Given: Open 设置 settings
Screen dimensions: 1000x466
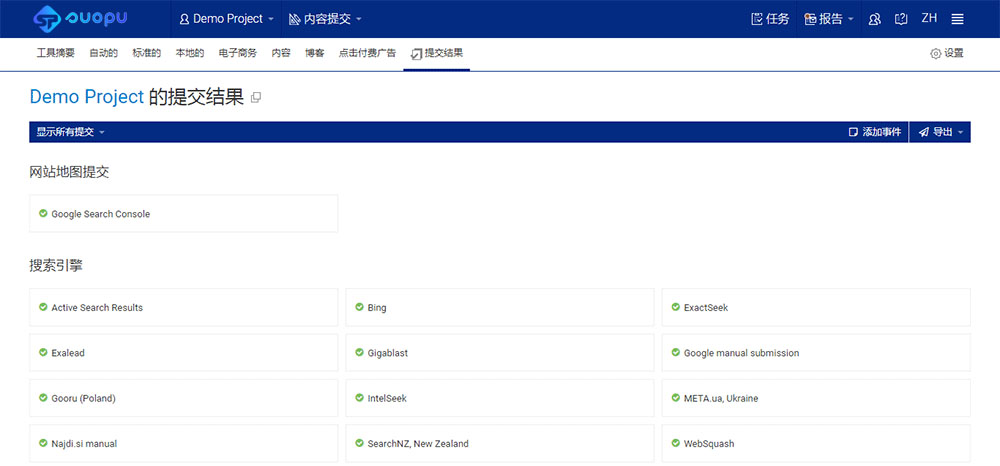Looking at the screenshot, I should coord(946,54).
